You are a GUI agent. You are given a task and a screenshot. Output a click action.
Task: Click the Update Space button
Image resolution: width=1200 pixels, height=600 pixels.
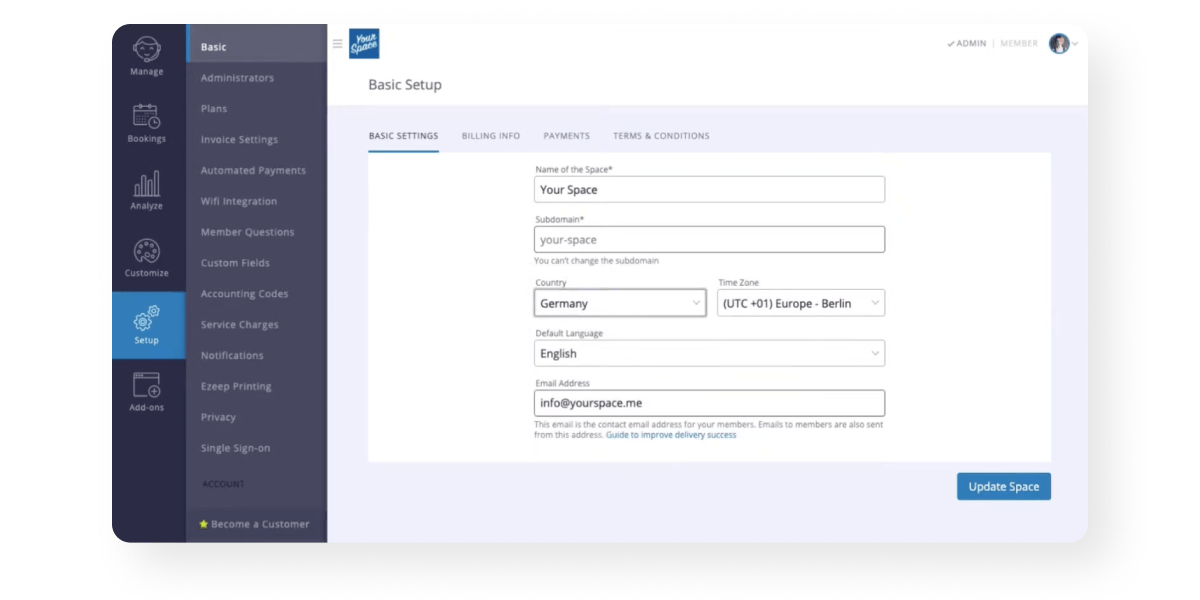[1003, 486]
